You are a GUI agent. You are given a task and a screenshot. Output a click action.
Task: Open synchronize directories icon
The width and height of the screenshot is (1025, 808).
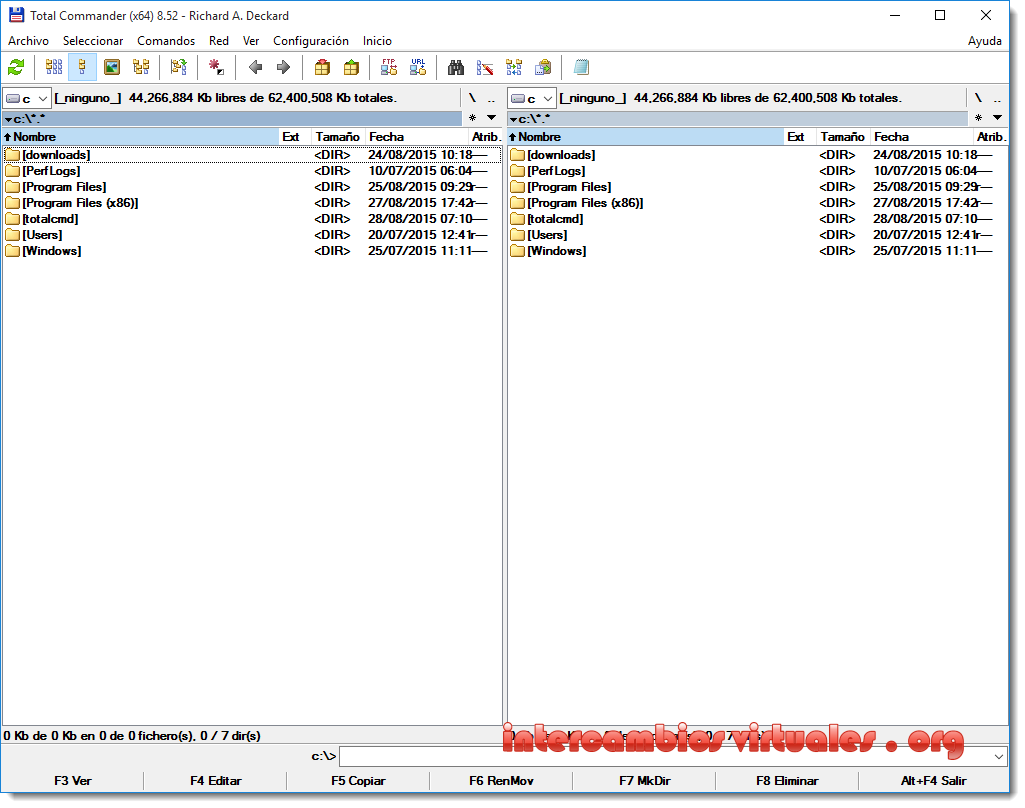pyautogui.click(x=514, y=67)
